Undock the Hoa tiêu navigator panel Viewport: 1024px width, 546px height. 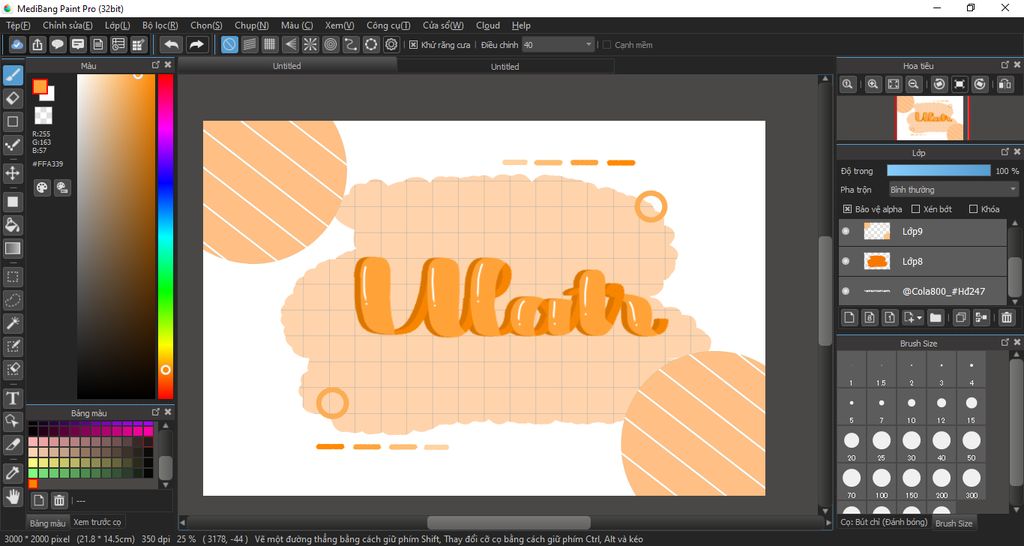pyautogui.click(x=1005, y=65)
